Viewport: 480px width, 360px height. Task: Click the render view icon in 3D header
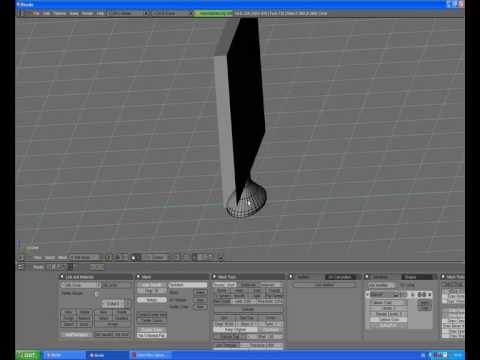click(x=220, y=257)
